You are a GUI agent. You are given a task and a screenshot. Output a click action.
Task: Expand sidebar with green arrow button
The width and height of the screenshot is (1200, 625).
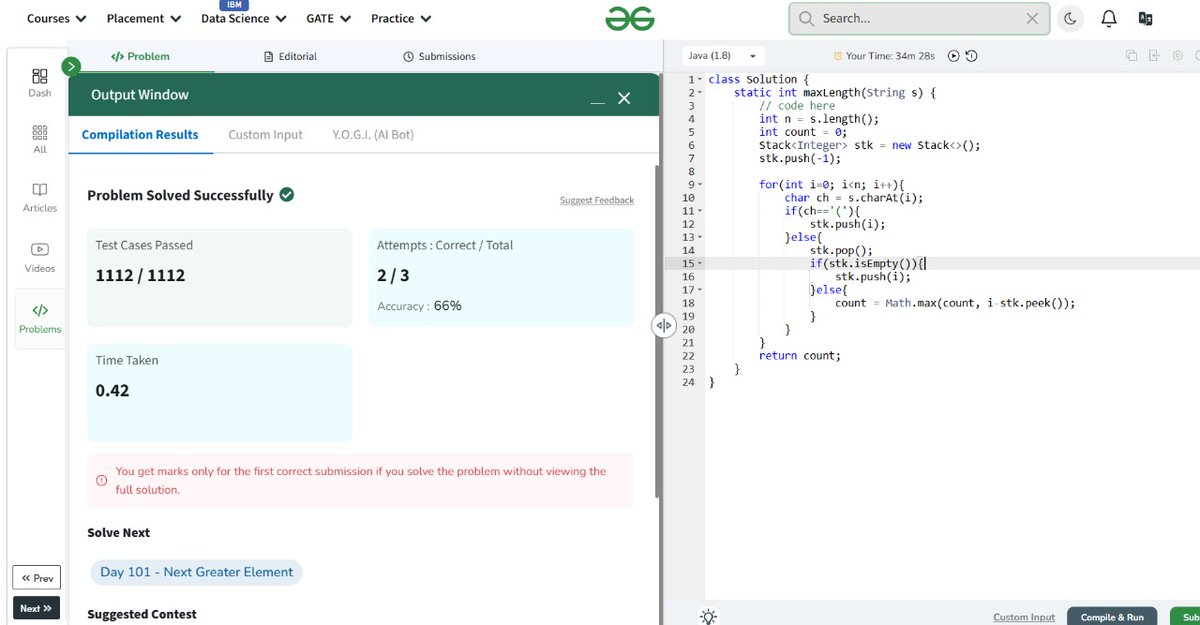click(71, 66)
